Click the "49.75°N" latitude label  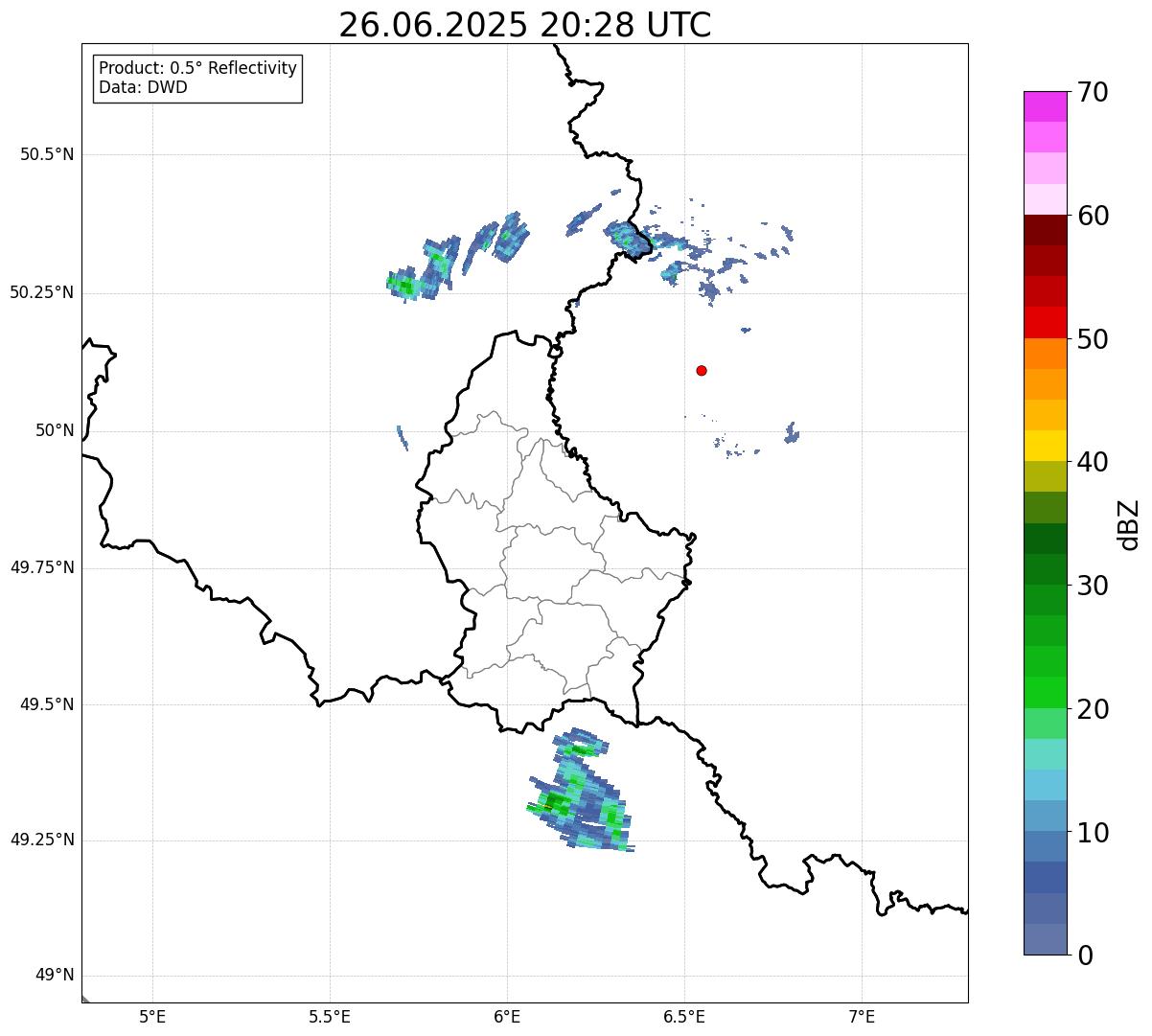pos(42,567)
